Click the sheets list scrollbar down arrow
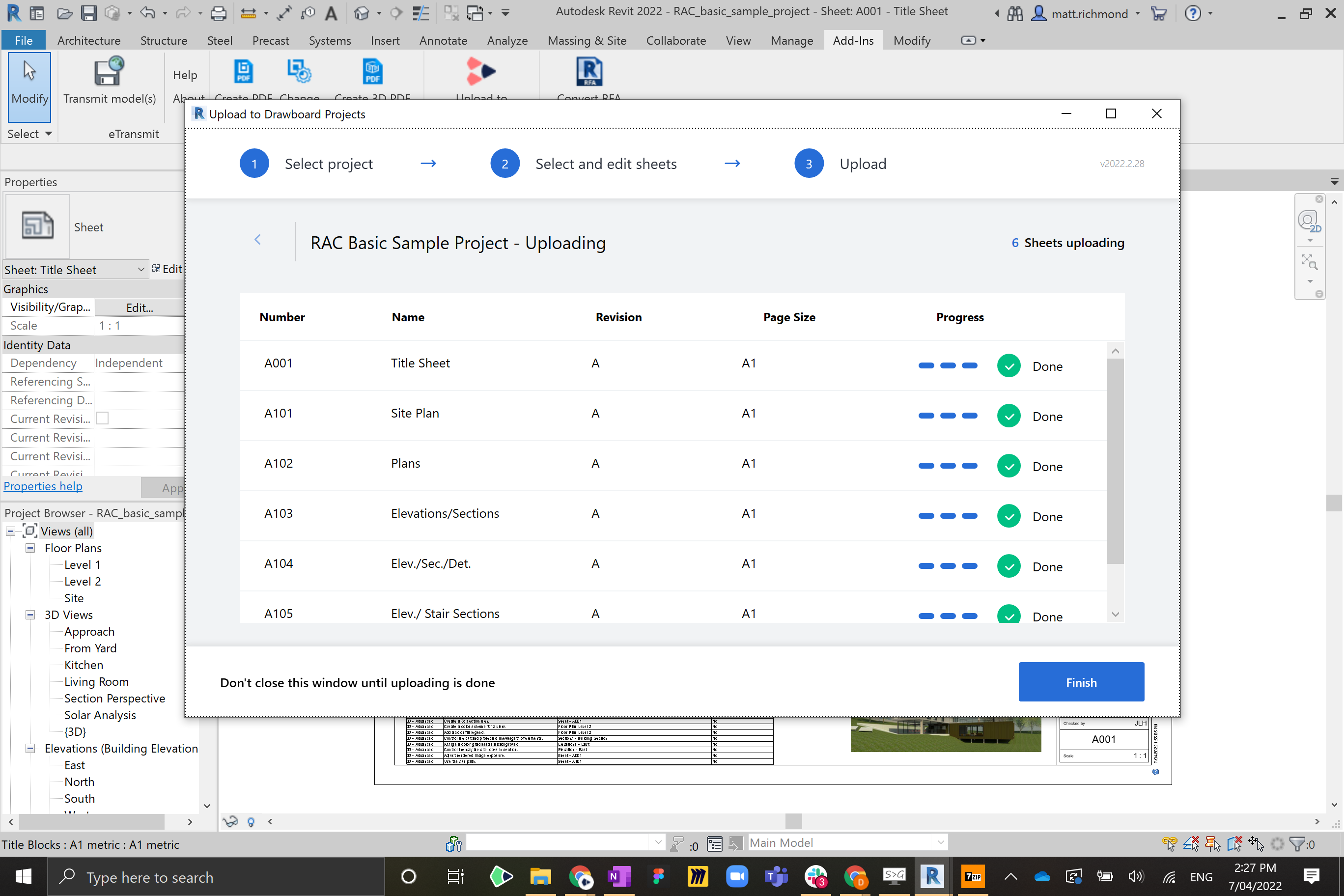Screen dimensions: 1344x896 (x=1115, y=615)
